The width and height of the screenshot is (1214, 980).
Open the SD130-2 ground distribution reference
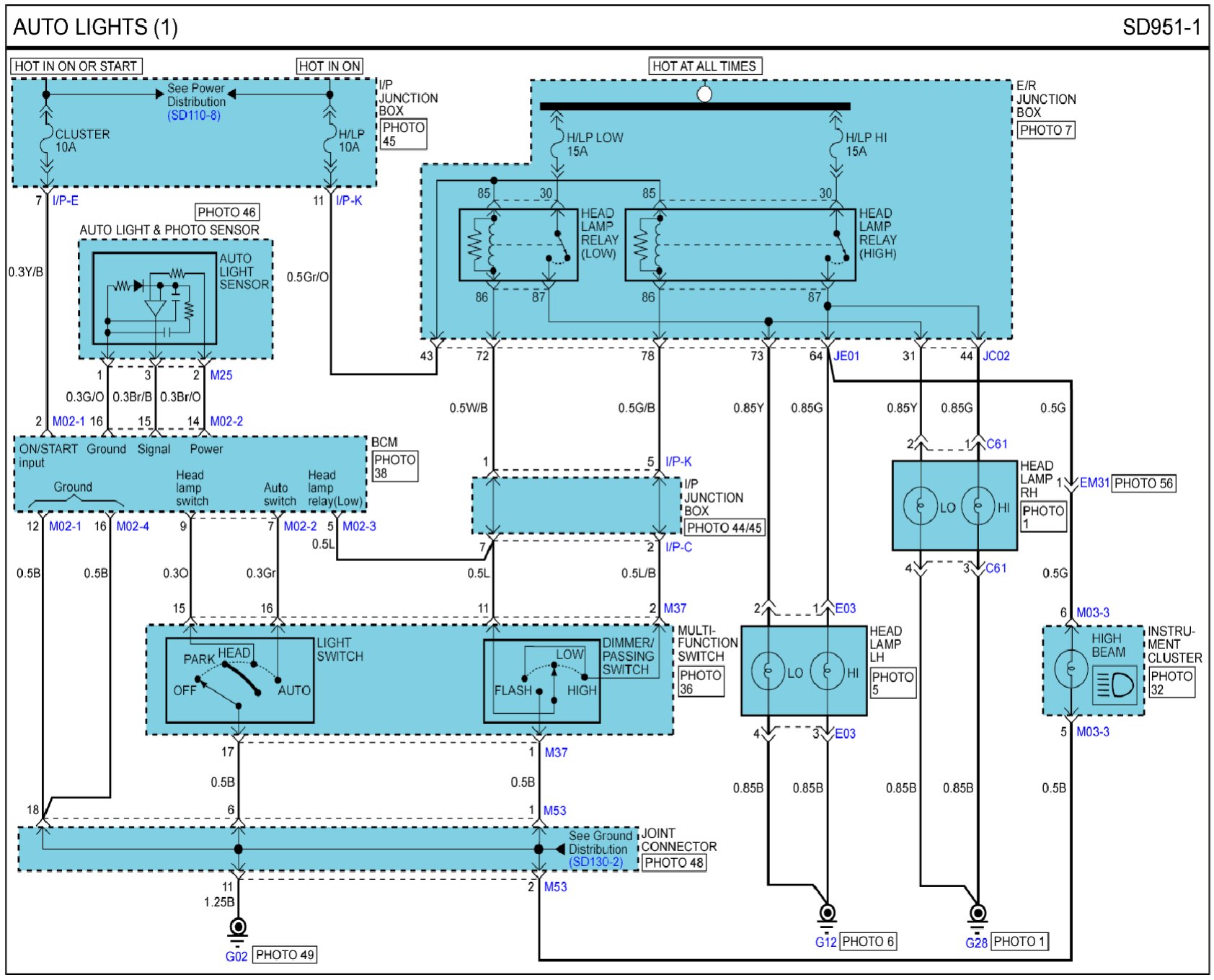(x=596, y=862)
